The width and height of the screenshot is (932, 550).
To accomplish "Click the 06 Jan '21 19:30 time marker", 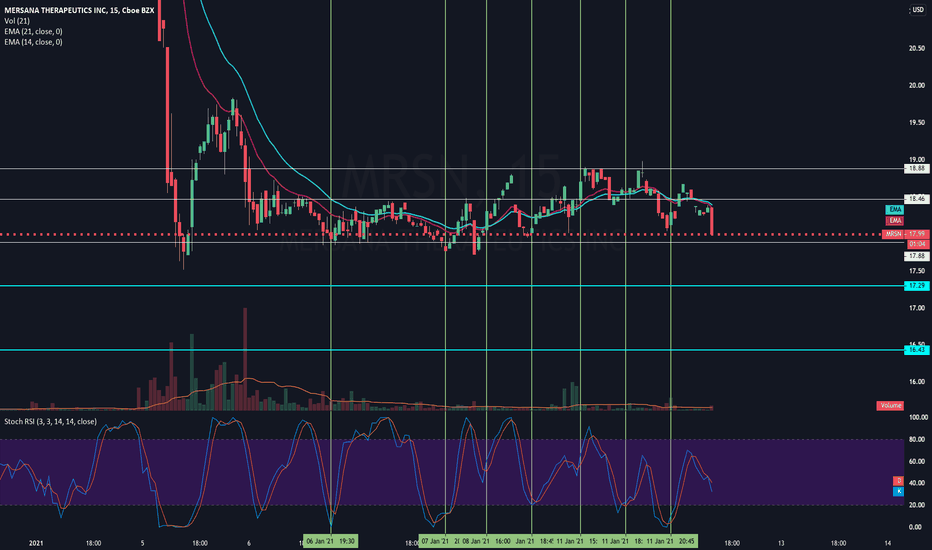I will click(330, 542).
